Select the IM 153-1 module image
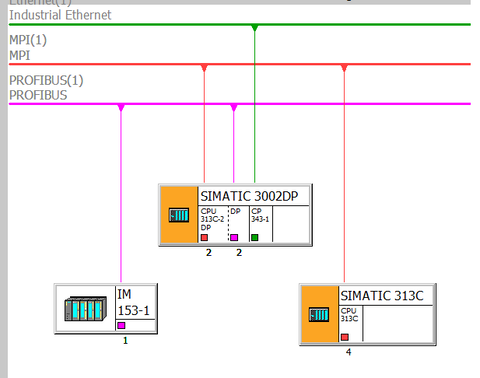The width and height of the screenshot is (480, 378). point(86,309)
